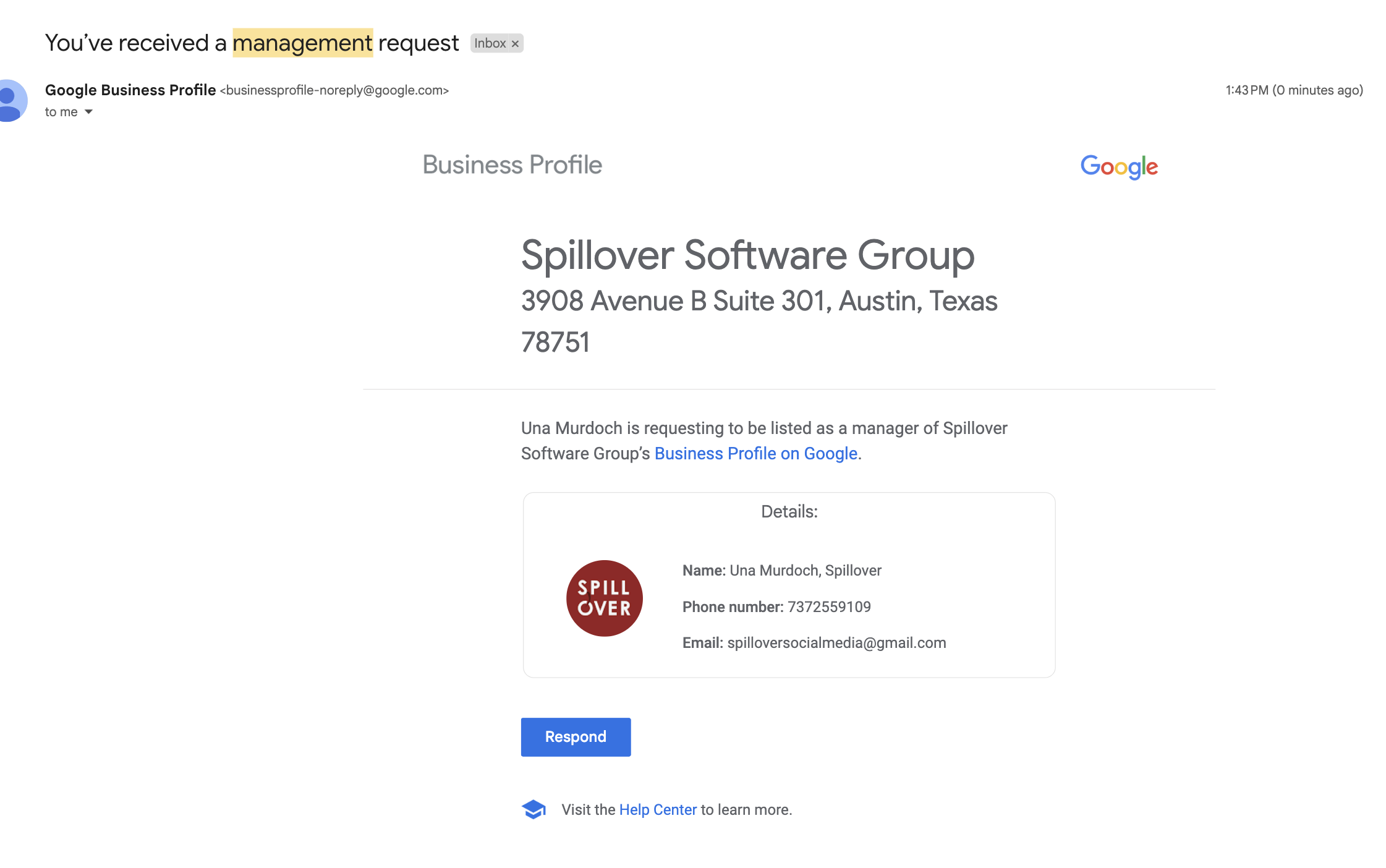The width and height of the screenshot is (1386, 868).
Task: Click the businessprofile-noreply@google.com address
Action: (334, 90)
